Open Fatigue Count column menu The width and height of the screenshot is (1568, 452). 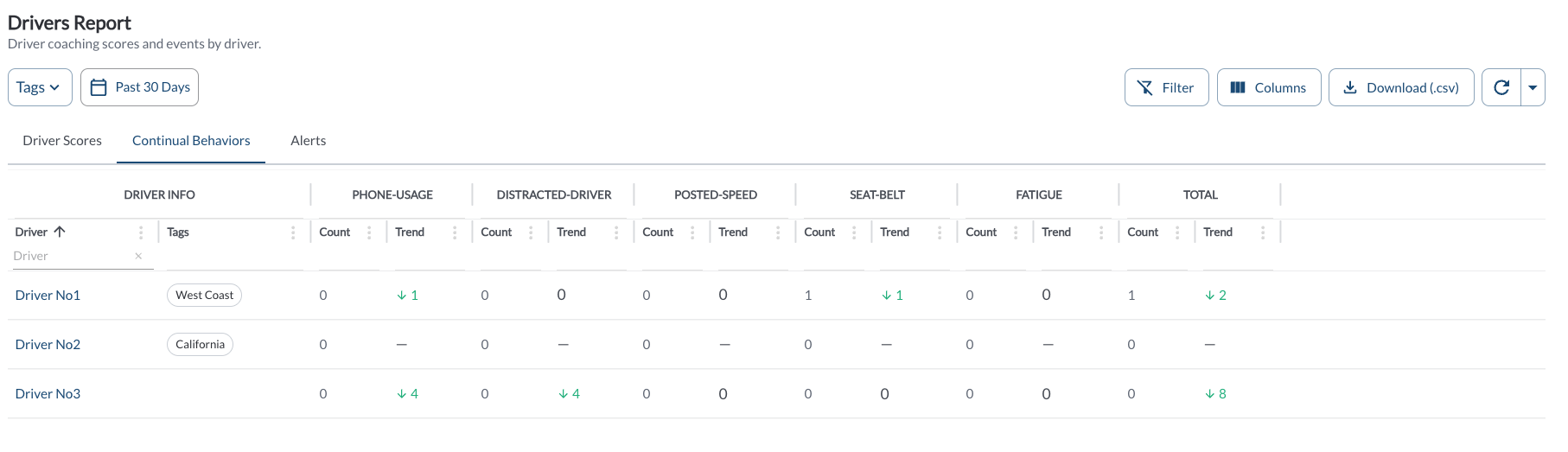pos(1016,232)
